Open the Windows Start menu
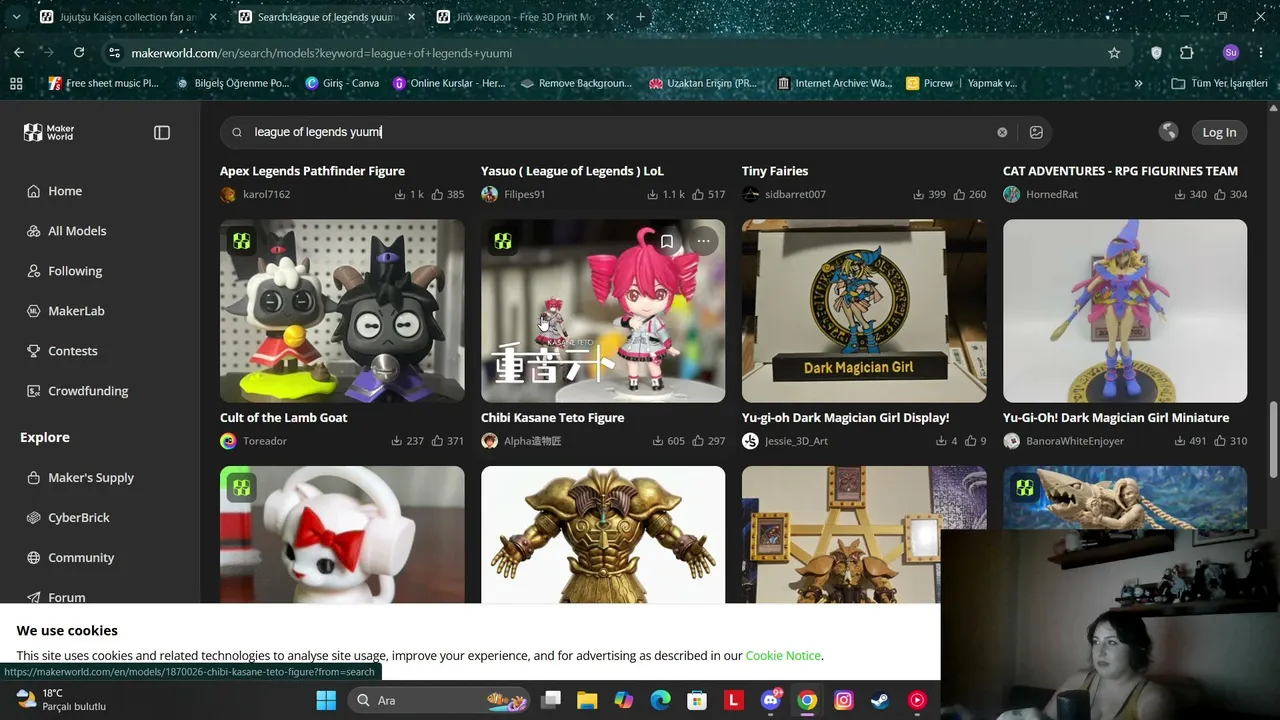The height and width of the screenshot is (720, 1280). [x=326, y=700]
